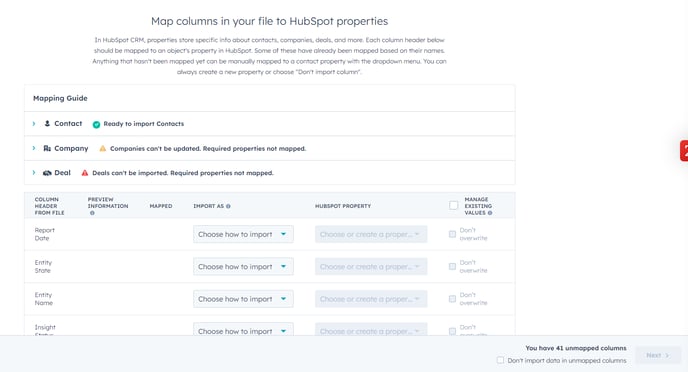Click the Import As info icon
Viewport: 688px width, 372px height.
[228, 206]
